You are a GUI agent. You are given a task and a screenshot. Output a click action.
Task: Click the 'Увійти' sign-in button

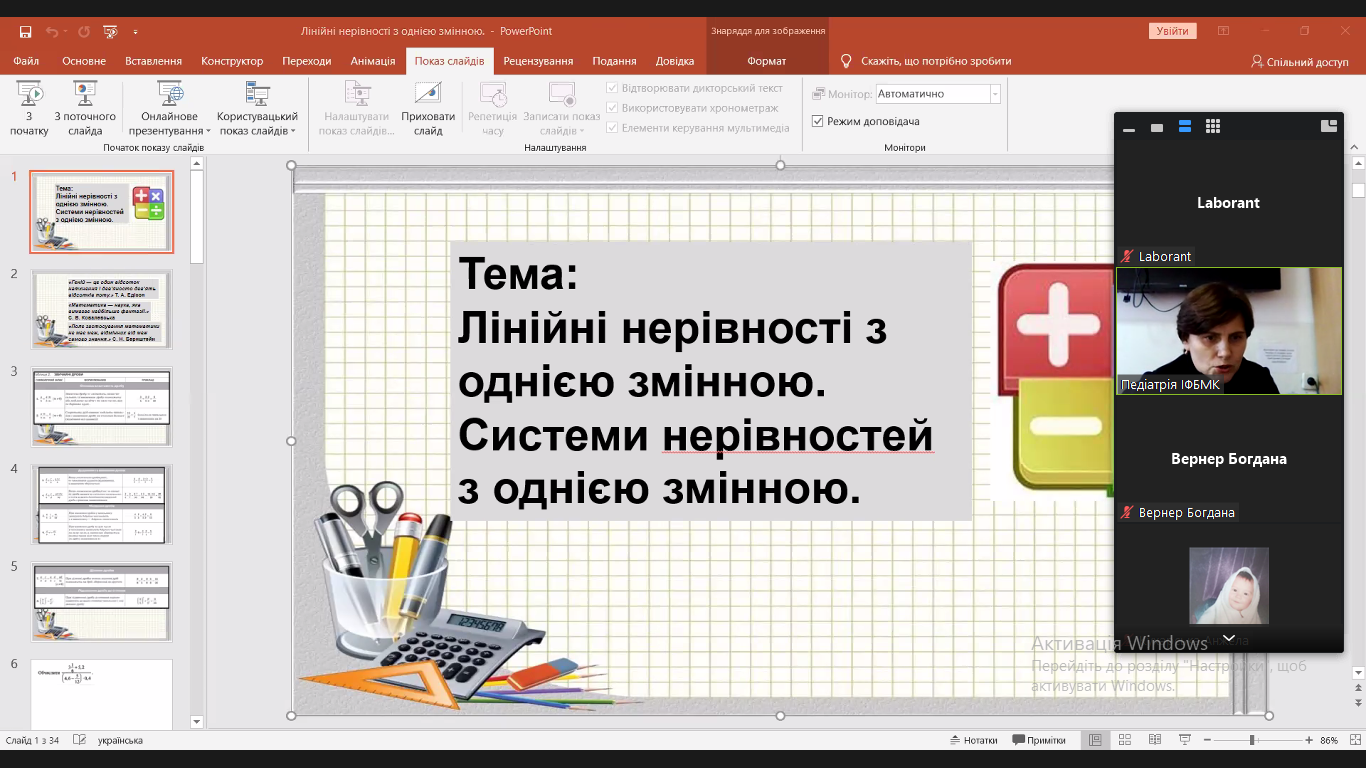point(1170,30)
